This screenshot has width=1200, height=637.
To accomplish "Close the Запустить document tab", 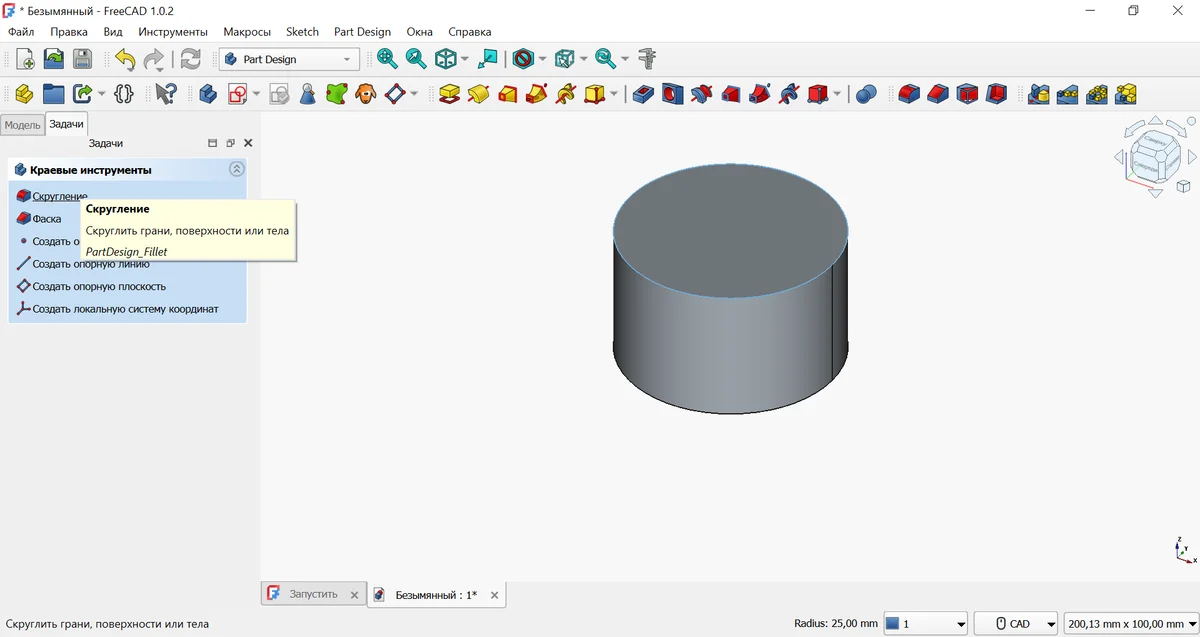I will (x=354, y=595).
